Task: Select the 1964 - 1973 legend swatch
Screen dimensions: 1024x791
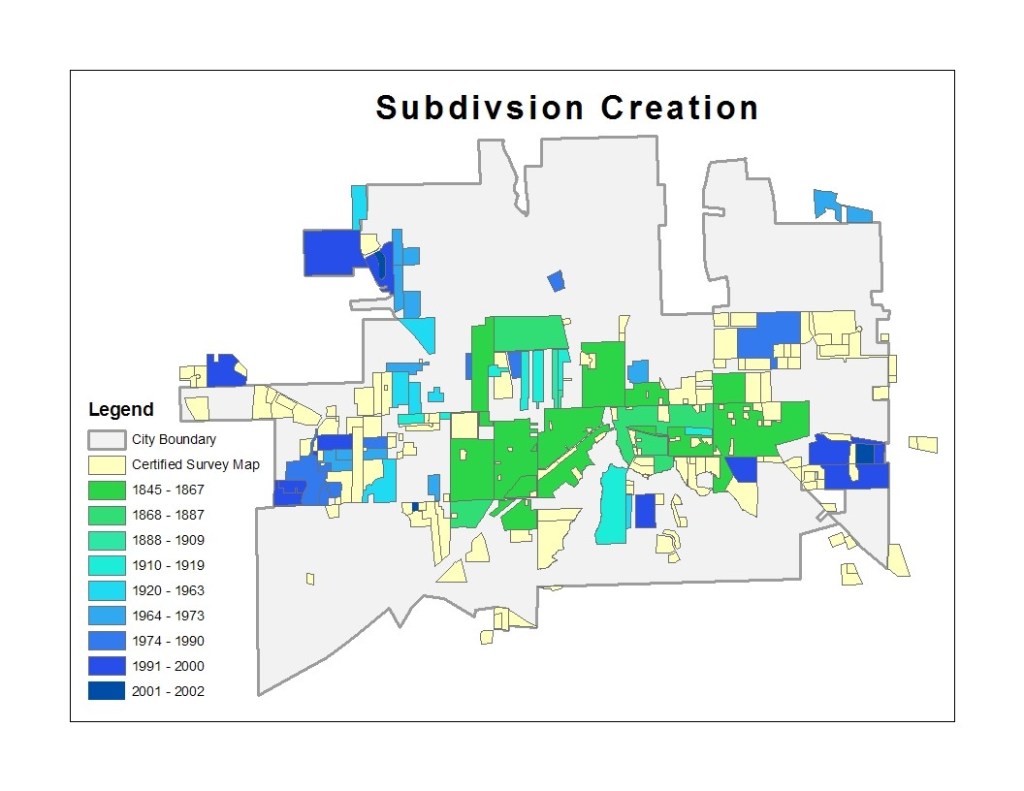Action: pos(106,615)
